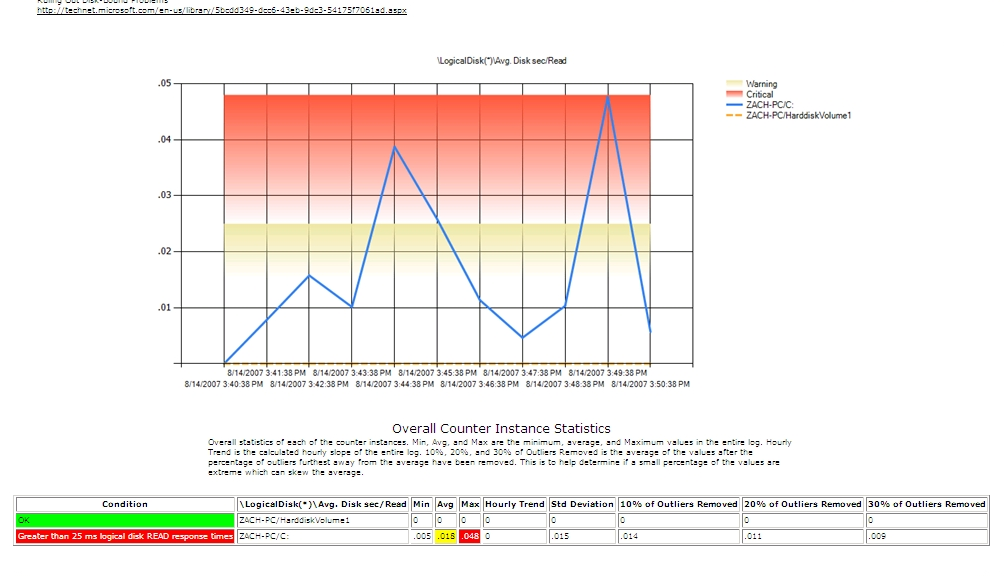
Task: Select the ZACH-PC/HarddiskVolume1 legend entry
Action: click(x=798, y=115)
